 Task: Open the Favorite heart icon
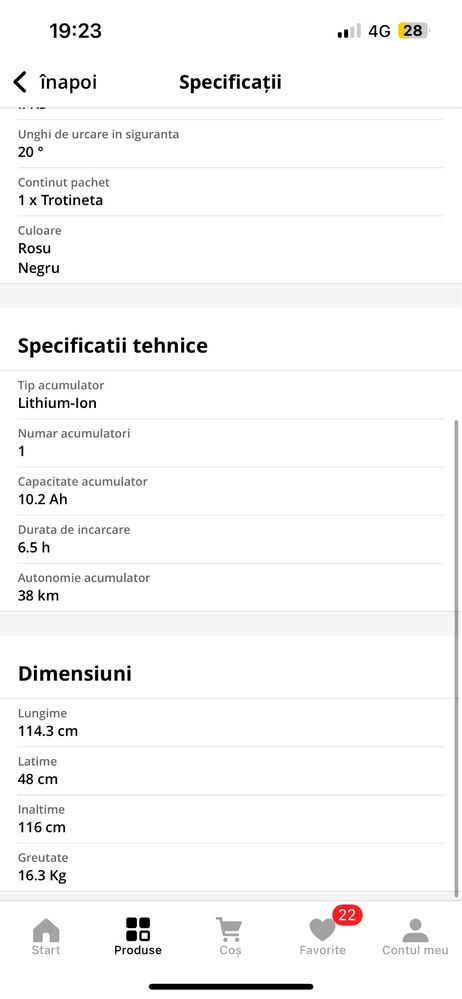point(322,930)
